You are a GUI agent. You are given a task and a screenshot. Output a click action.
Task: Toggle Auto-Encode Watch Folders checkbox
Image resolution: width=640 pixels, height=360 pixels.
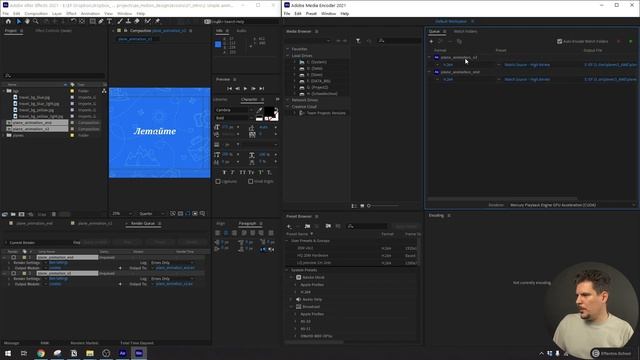(x=560, y=41)
